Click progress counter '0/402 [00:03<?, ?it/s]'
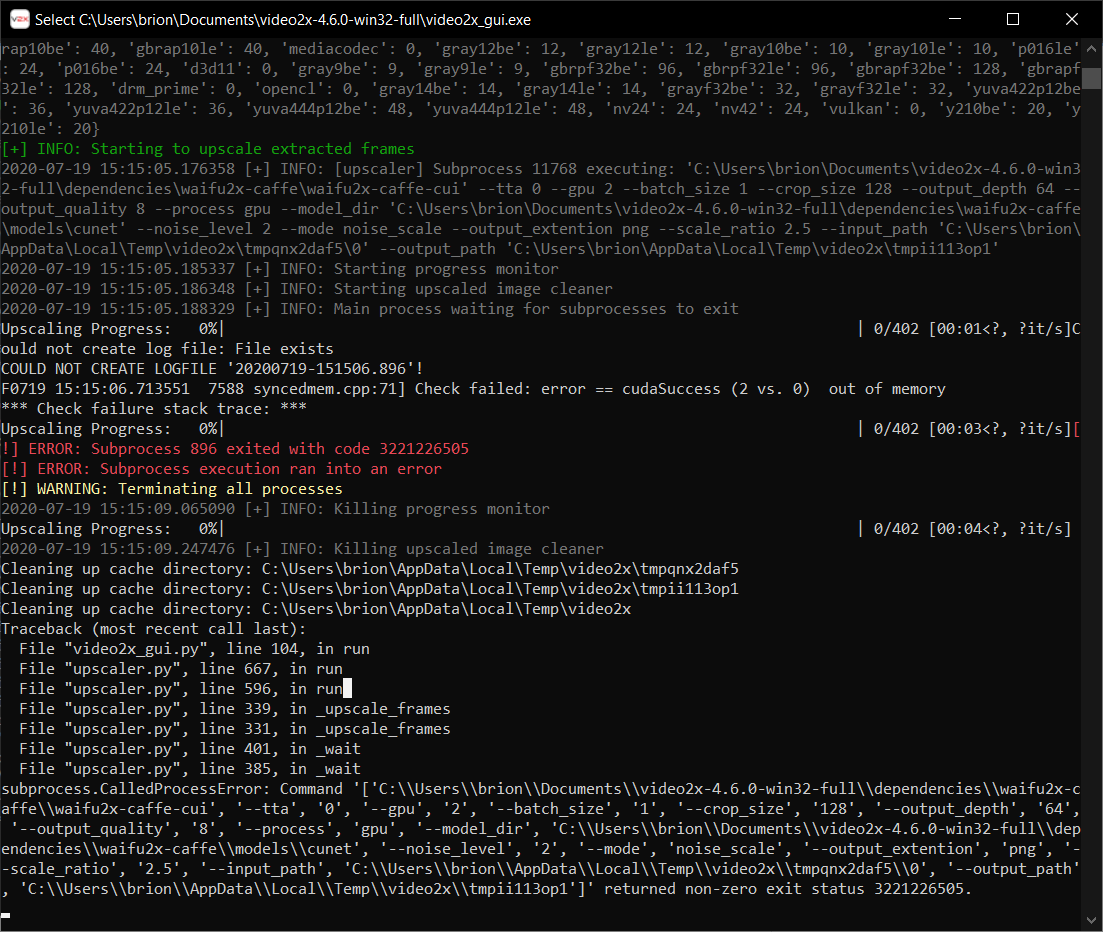The height and width of the screenshot is (932, 1103). pyautogui.click(x=972, y=429)
